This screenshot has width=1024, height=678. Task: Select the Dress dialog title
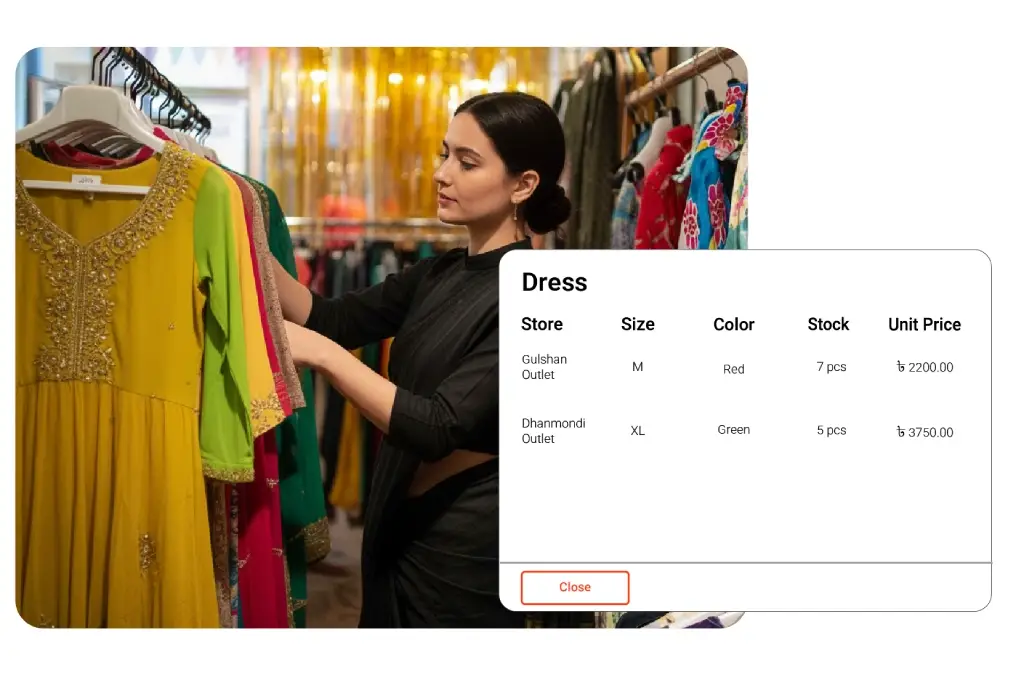554,283
